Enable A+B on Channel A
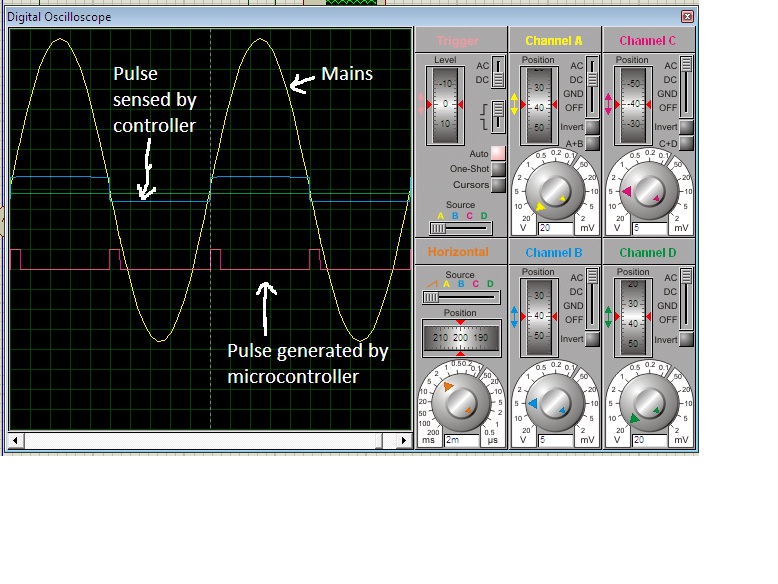The height and width of the screenshot is (584, 778). pos(592,143)
